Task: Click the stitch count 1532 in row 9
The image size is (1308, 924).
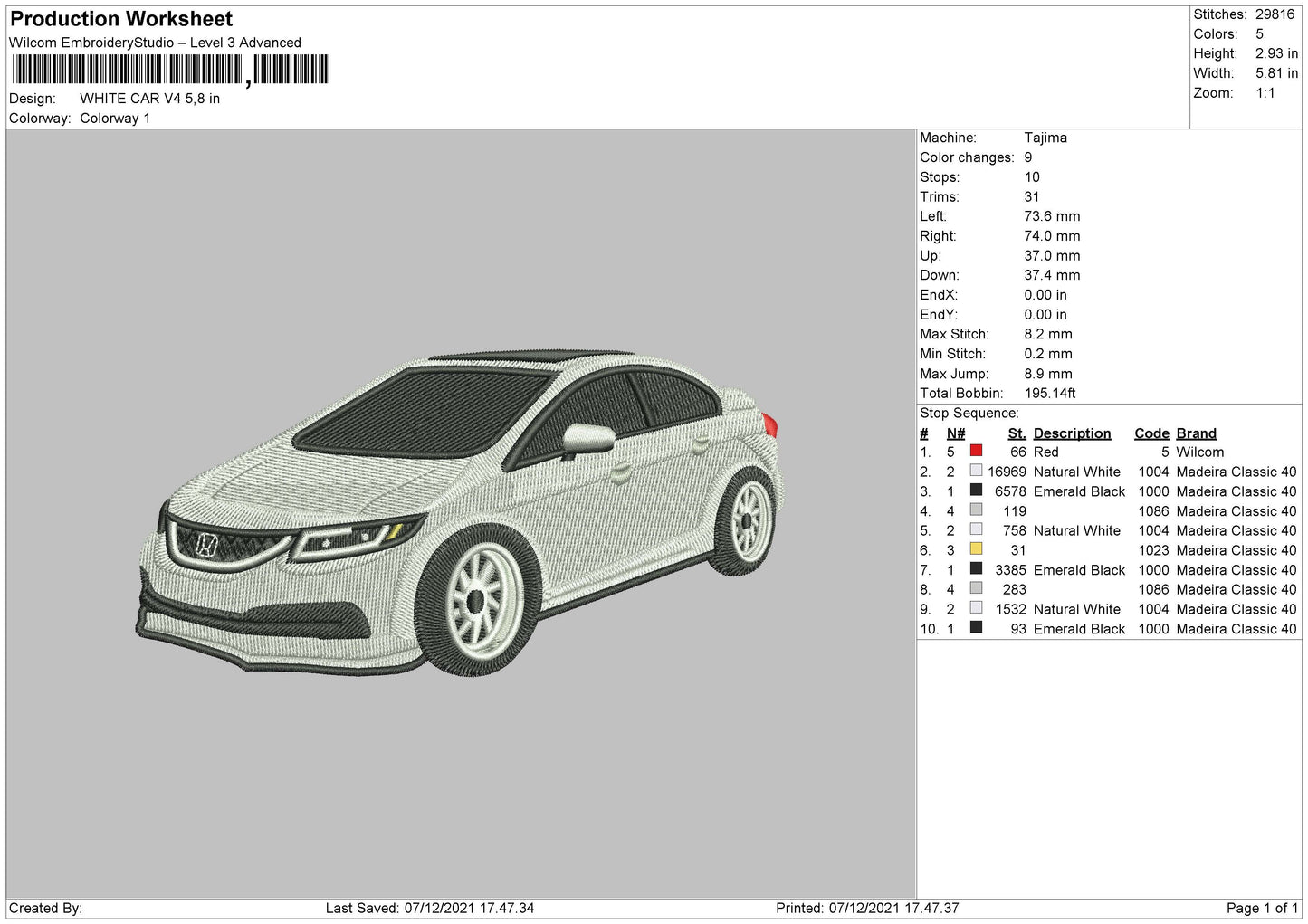Action: [x=1011, y=610]
